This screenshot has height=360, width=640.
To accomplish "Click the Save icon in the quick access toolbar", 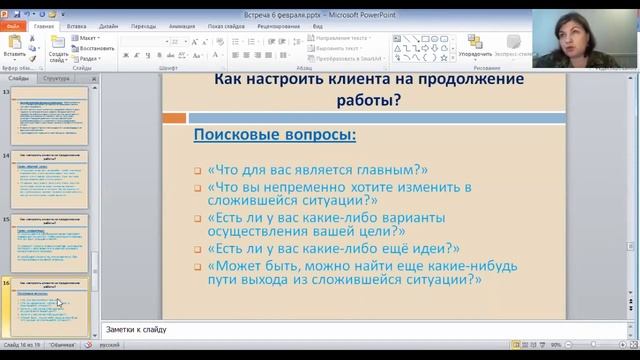I will tap(17, 14).
